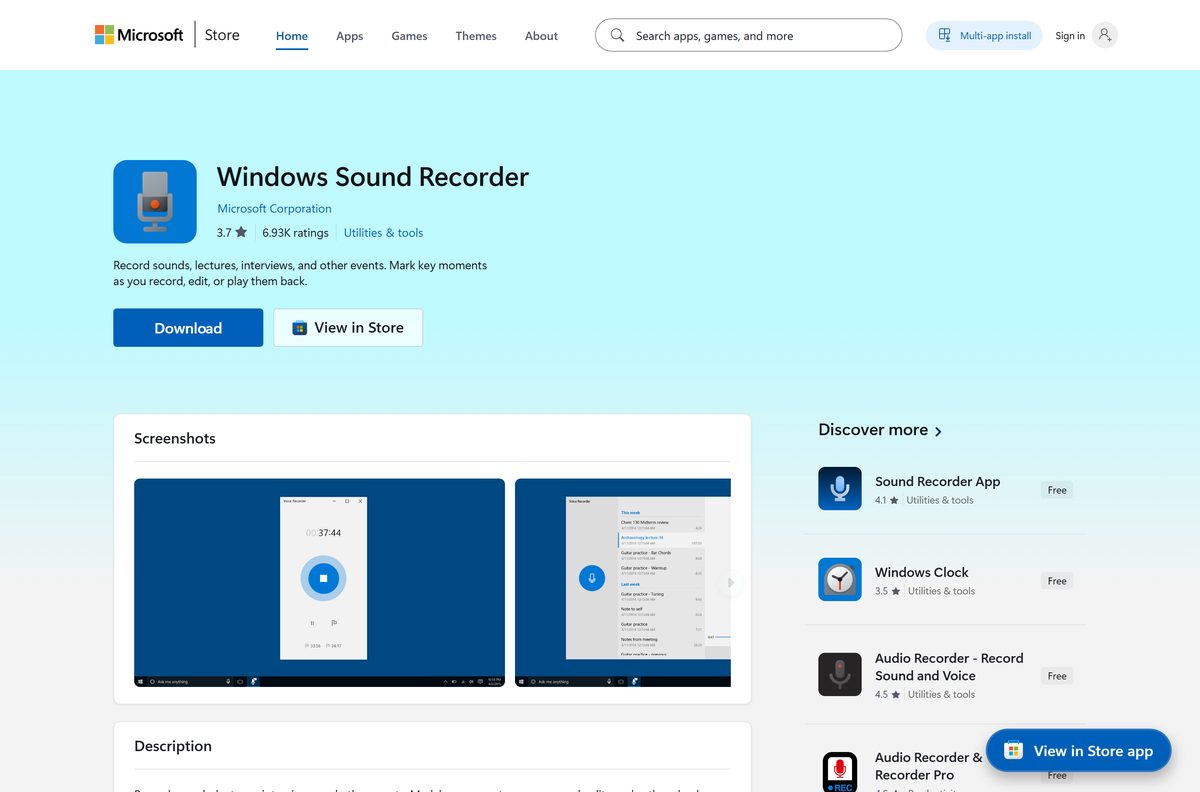
Task: Open Windows Clock listing title
Action: (x=921, y=572)
